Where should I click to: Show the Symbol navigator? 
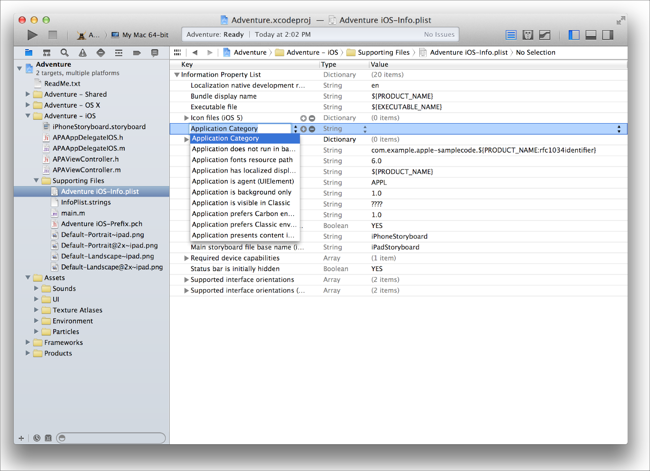point(46,53)
